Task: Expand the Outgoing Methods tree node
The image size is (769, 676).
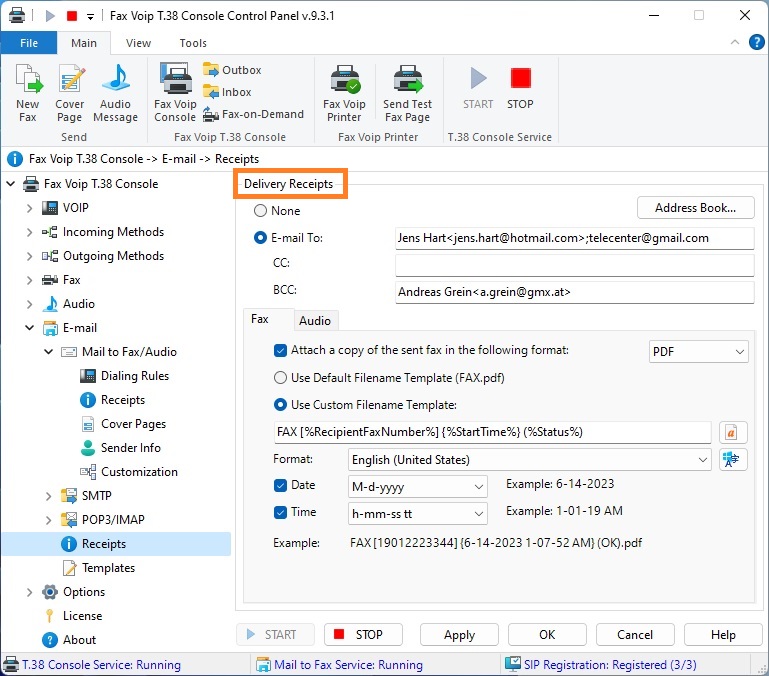Action: tap(29, 256)
